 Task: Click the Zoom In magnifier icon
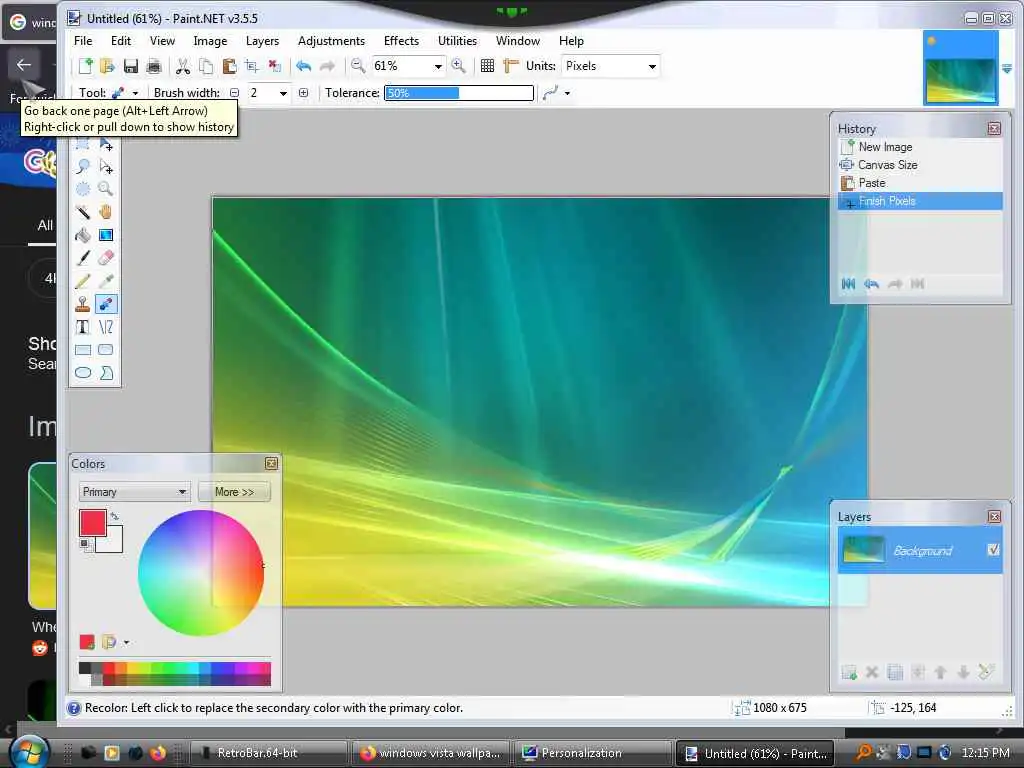coord(458,66)
